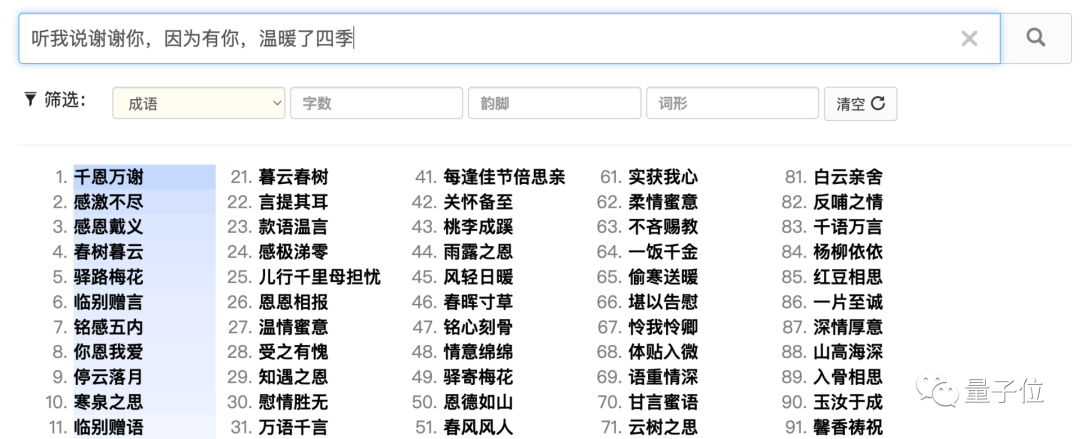Select the result 暮云春树
This screenshot has height=439, width=1080.
[293, 177]
